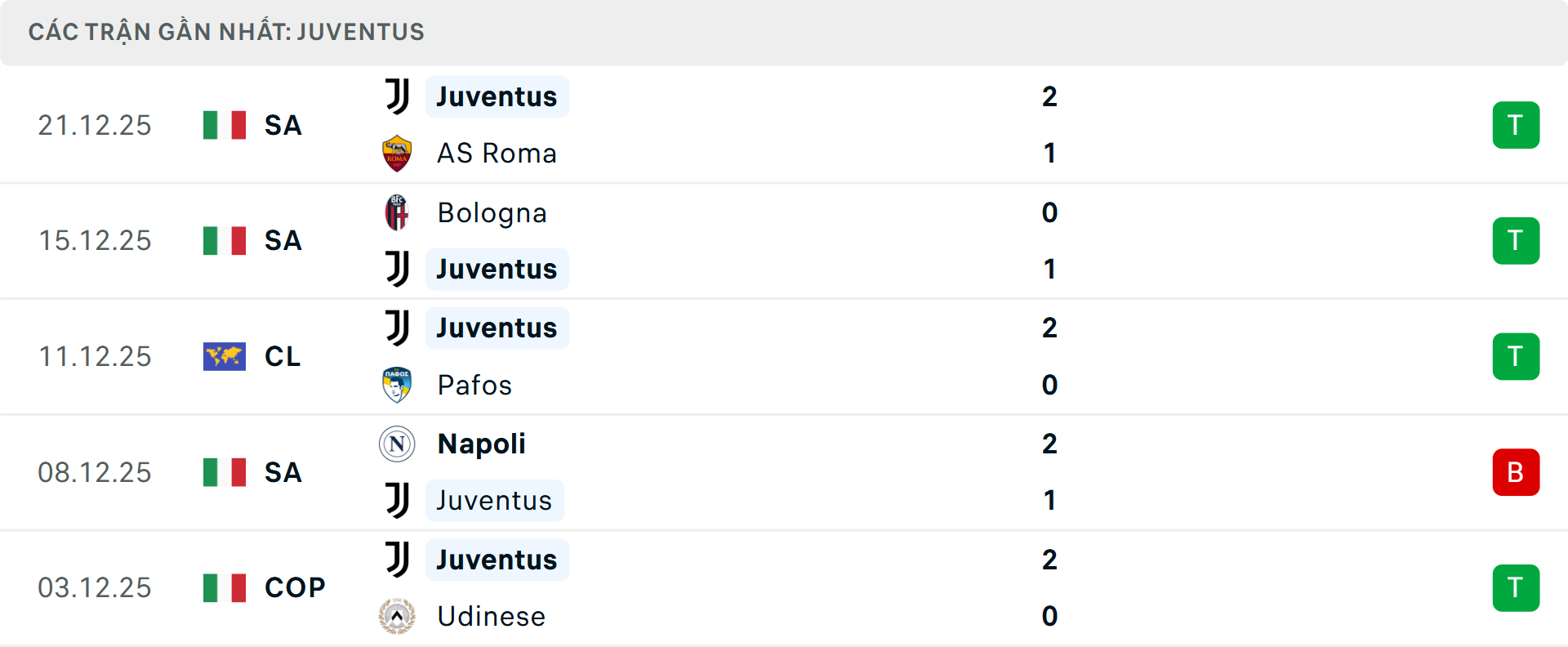Click the Bologna team crest

tap(397, 212)
